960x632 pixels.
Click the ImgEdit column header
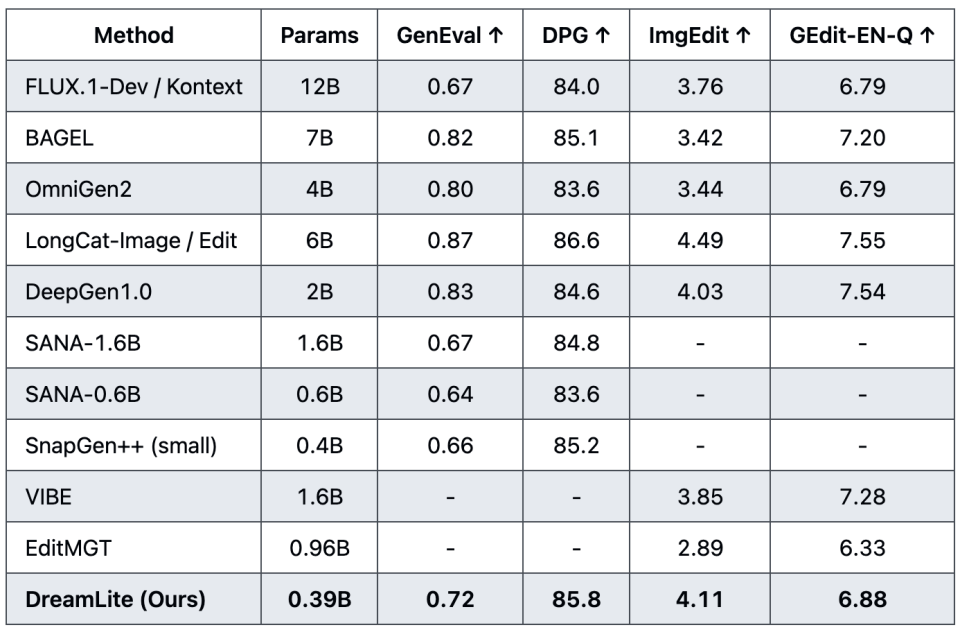[x=700, y=35]
